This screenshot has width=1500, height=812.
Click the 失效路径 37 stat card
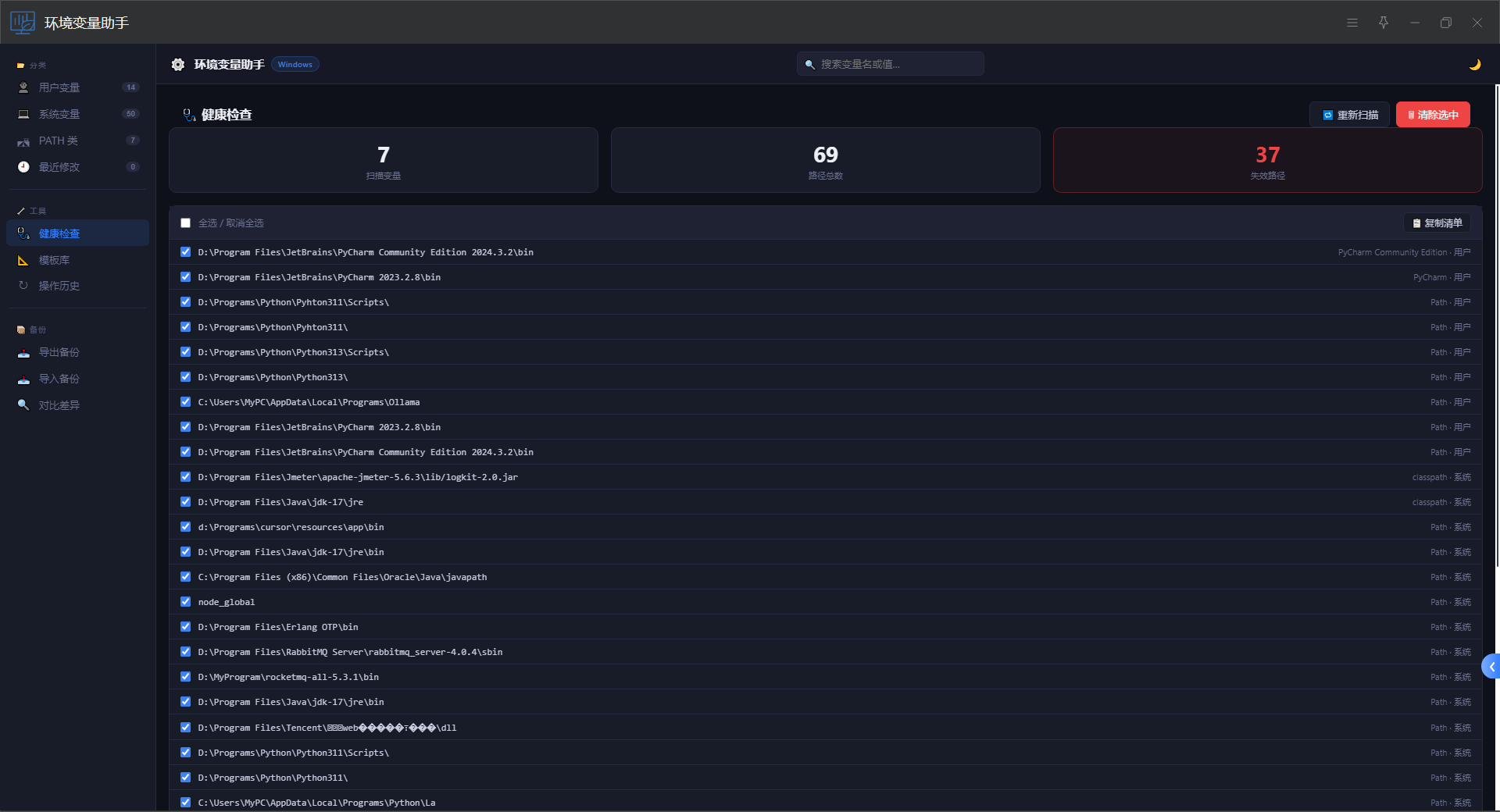(x=1267, y=160)
